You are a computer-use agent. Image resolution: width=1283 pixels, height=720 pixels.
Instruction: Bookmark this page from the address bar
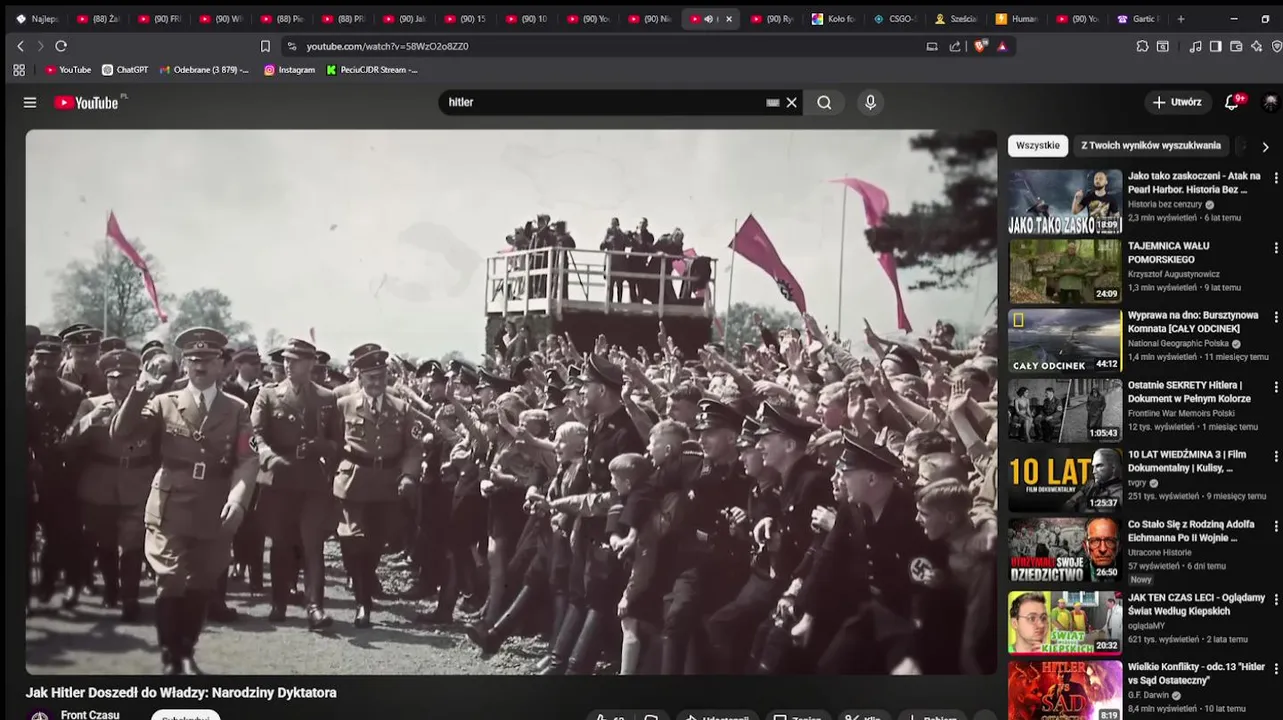tap(265, 46)
